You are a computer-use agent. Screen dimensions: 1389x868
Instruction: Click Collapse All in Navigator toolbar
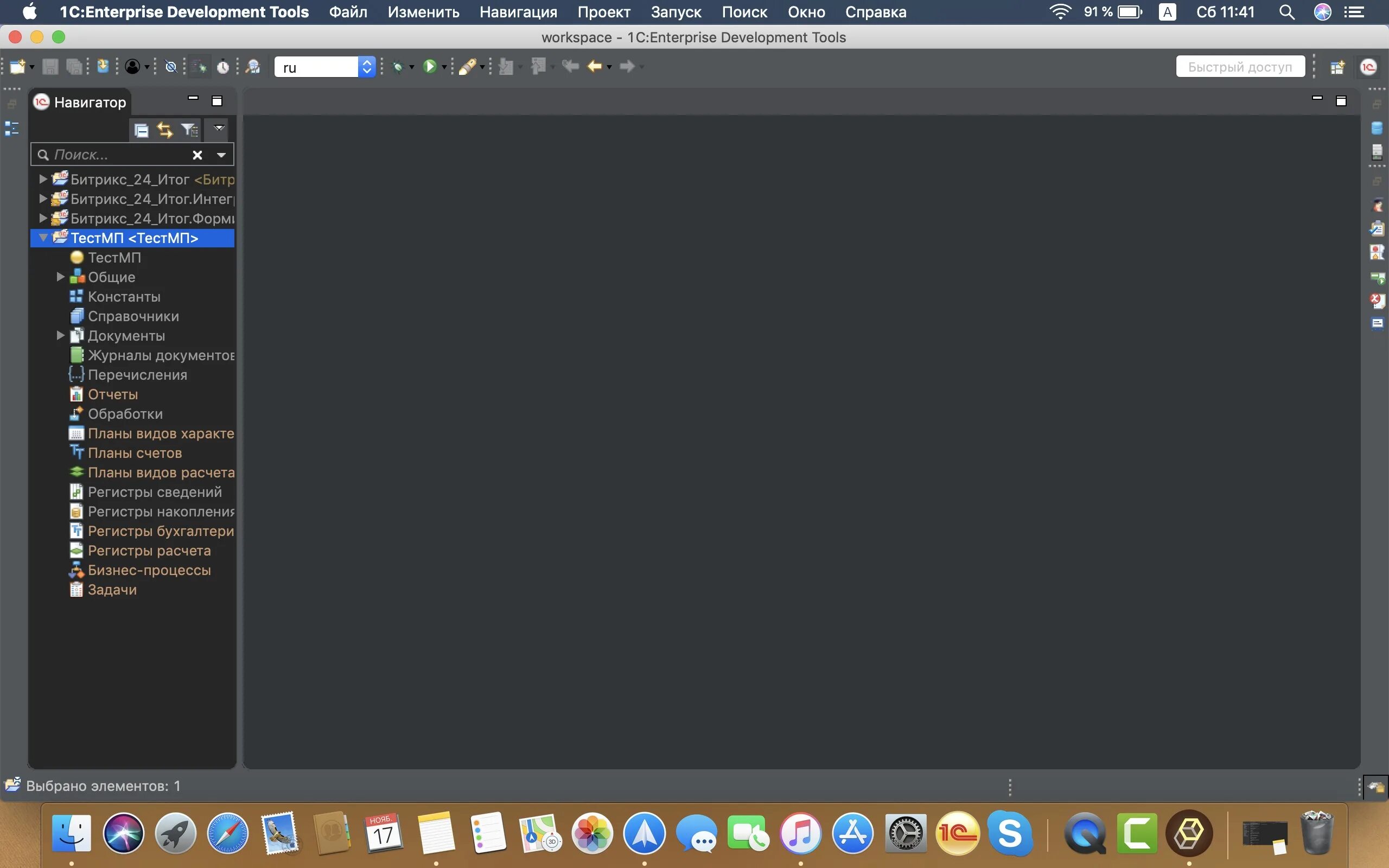point(141,130)
